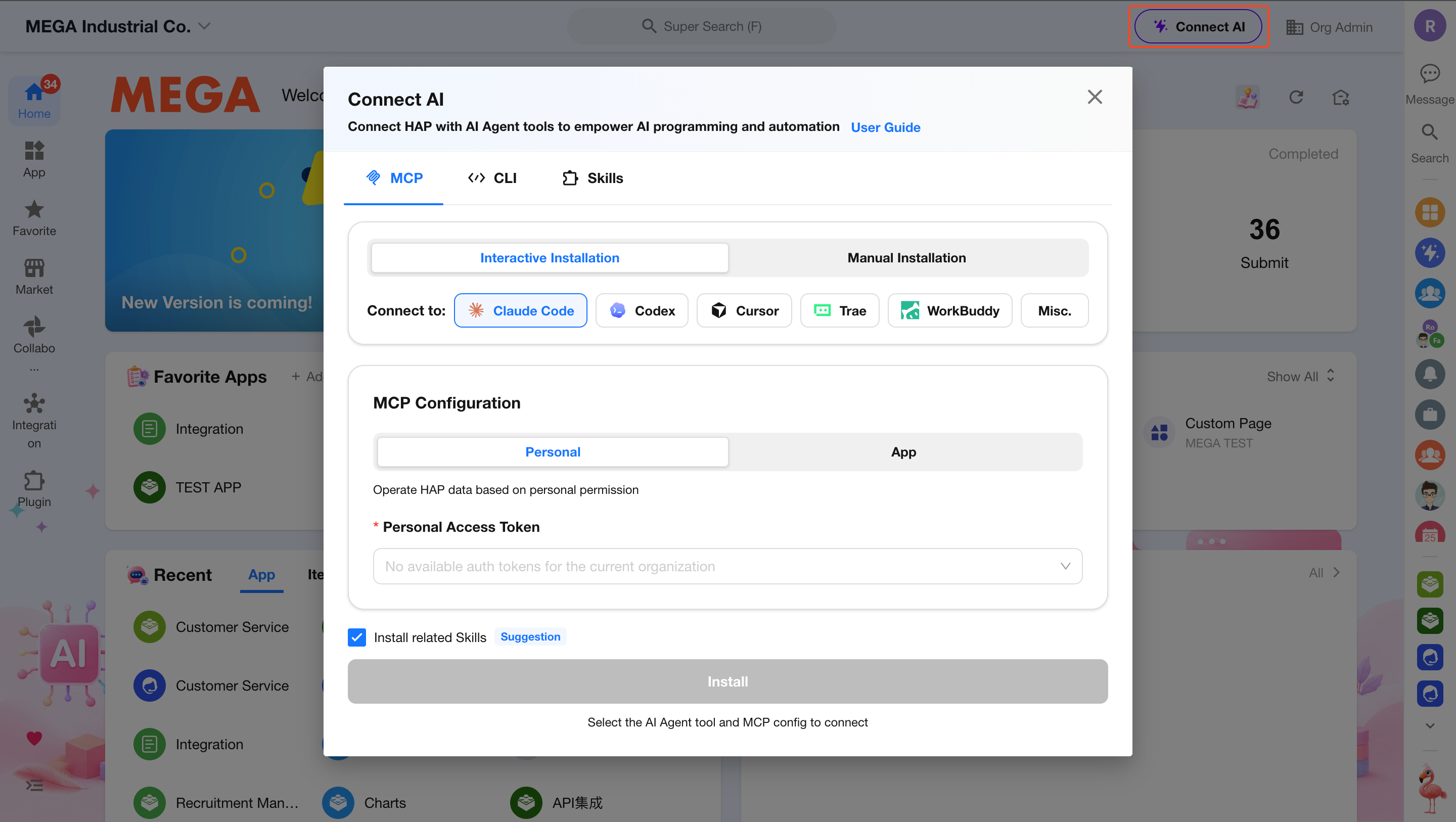The image size is (1456, 822).
Task: Select Claude Code as connection target
Action: (521, 310)
